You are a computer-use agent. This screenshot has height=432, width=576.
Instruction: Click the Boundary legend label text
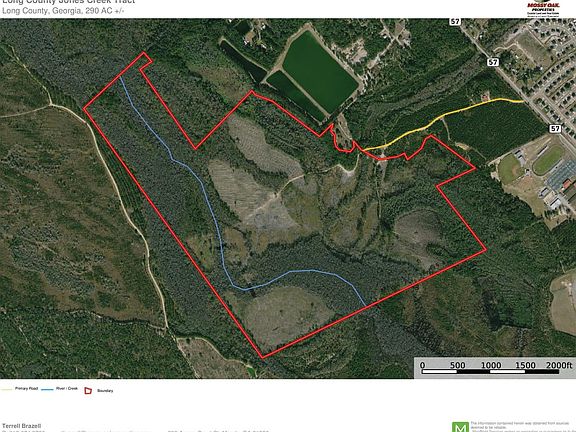click(105, 391)
